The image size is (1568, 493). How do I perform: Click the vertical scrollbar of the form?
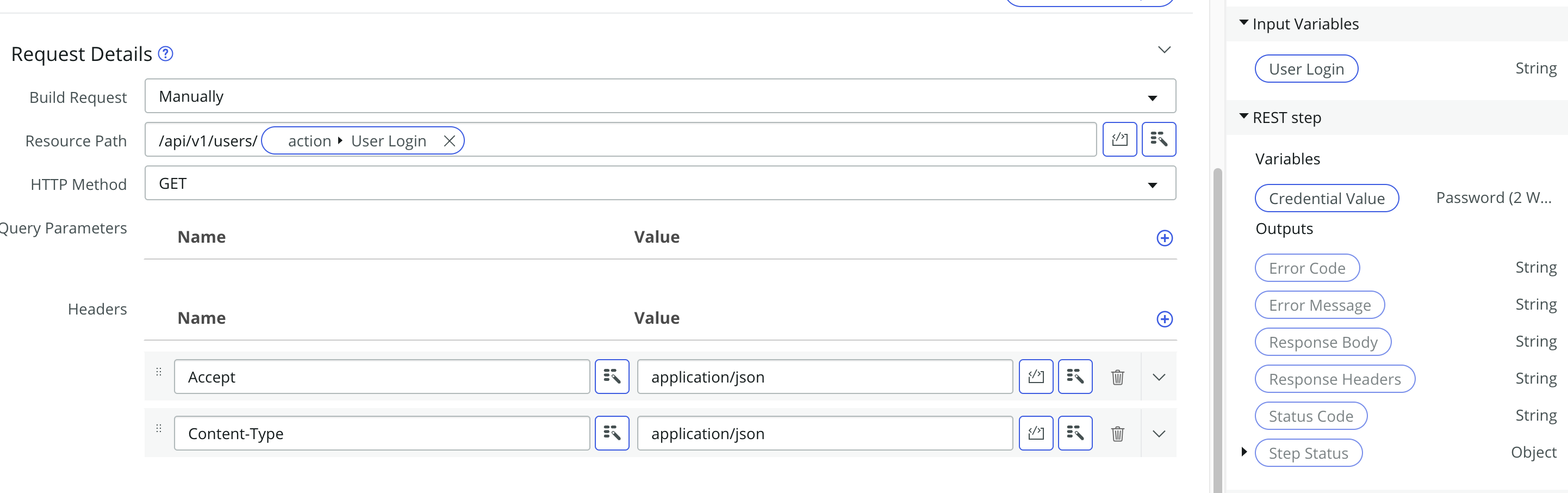point(1217,329)
